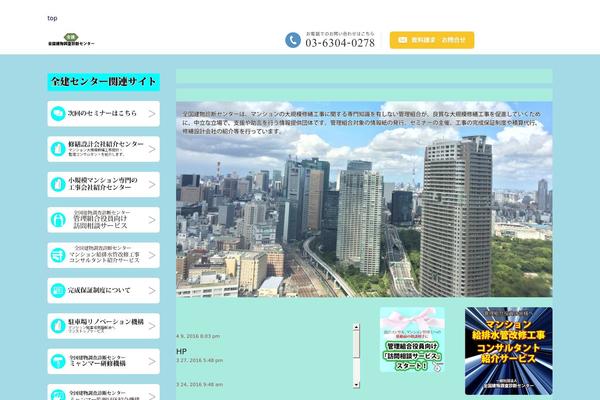Click the news date '3 24, 2016 9:48 am'
The image size is (600, 400).
pyautogui.click(x=199, y=384)
